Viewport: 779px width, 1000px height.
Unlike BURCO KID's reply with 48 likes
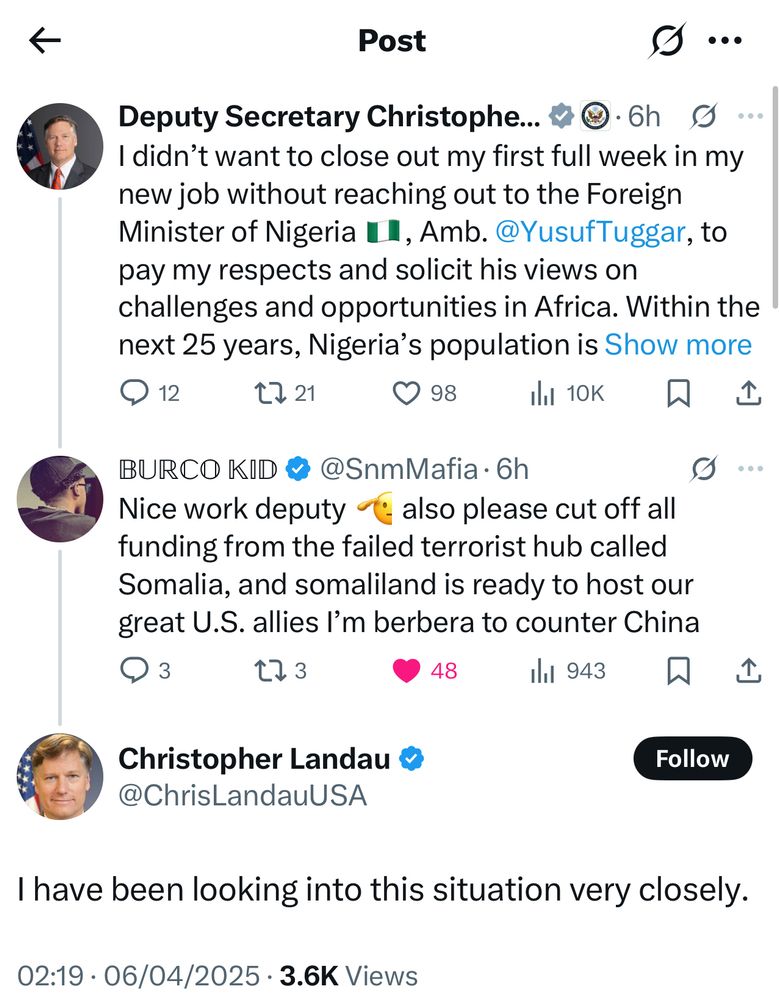[407, 671]
